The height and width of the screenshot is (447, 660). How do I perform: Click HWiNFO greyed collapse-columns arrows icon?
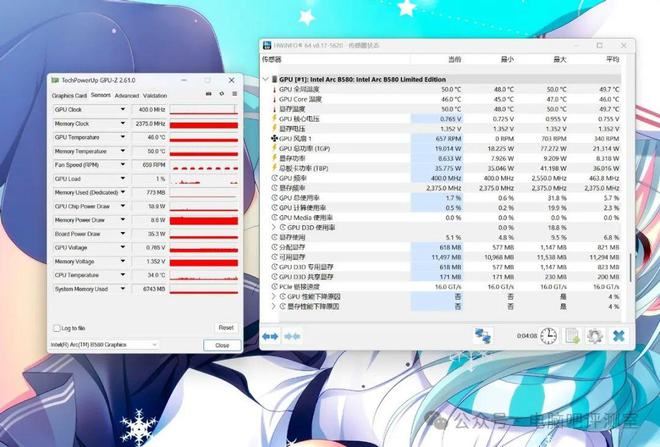coord(292,336)
